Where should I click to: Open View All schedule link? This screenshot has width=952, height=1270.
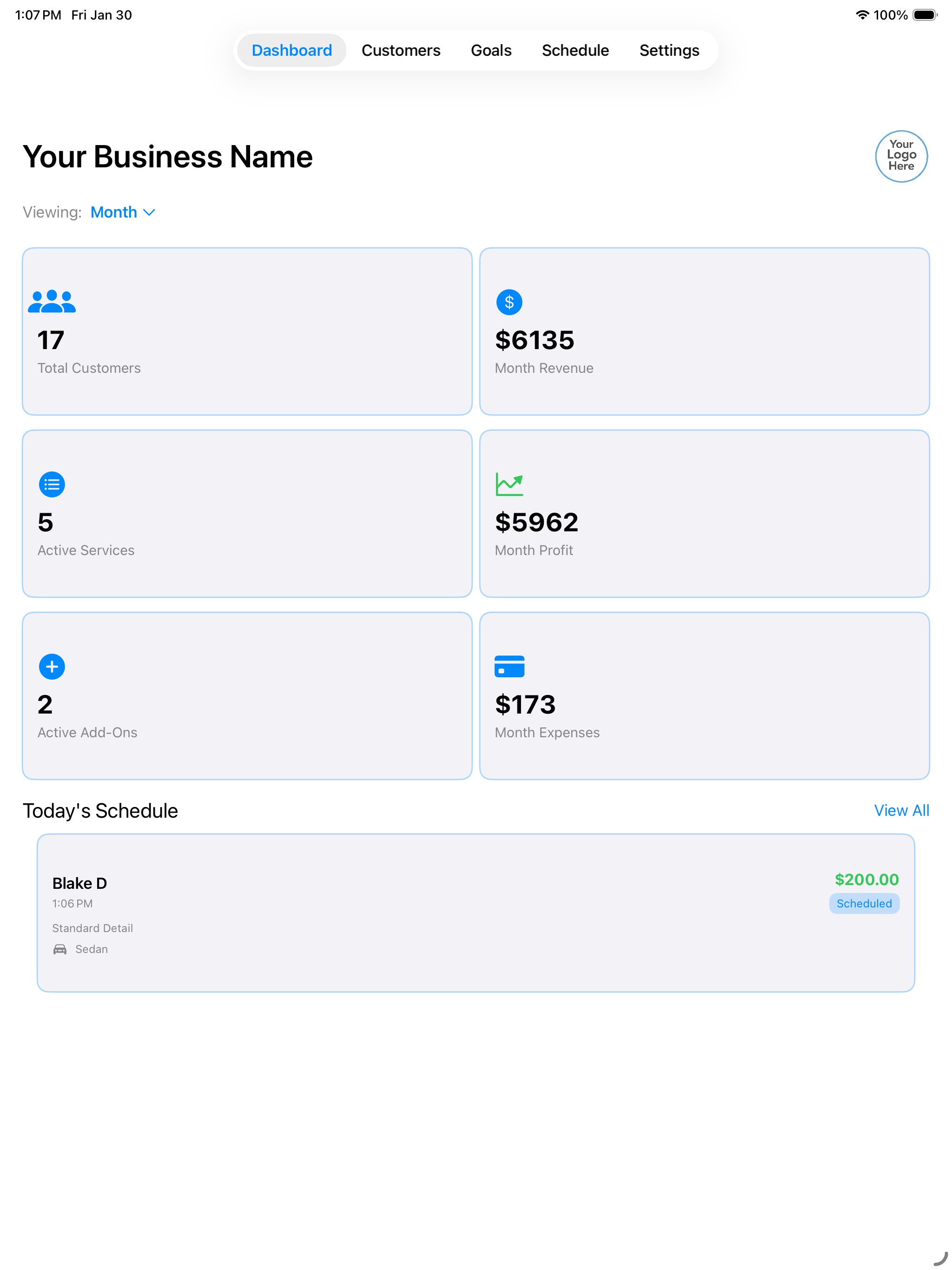click(901, 811)
